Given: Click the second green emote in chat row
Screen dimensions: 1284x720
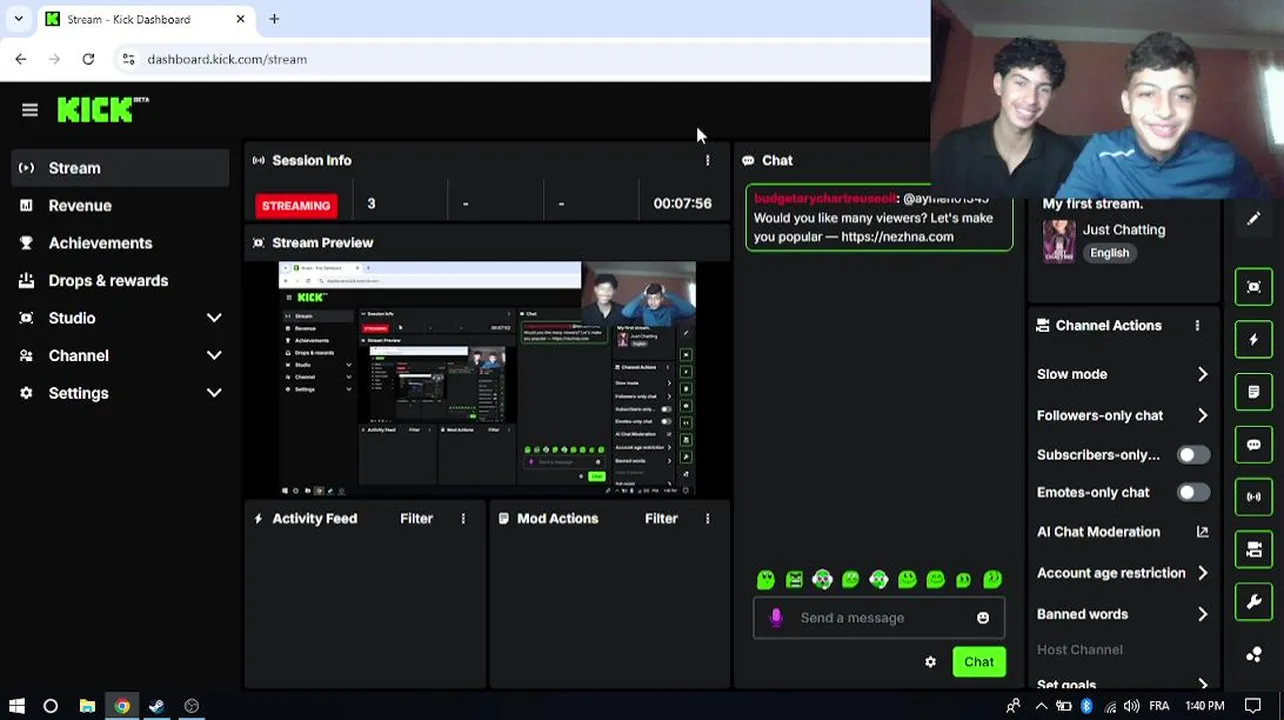Looking at the screenshot, I should tap(794, 579).
